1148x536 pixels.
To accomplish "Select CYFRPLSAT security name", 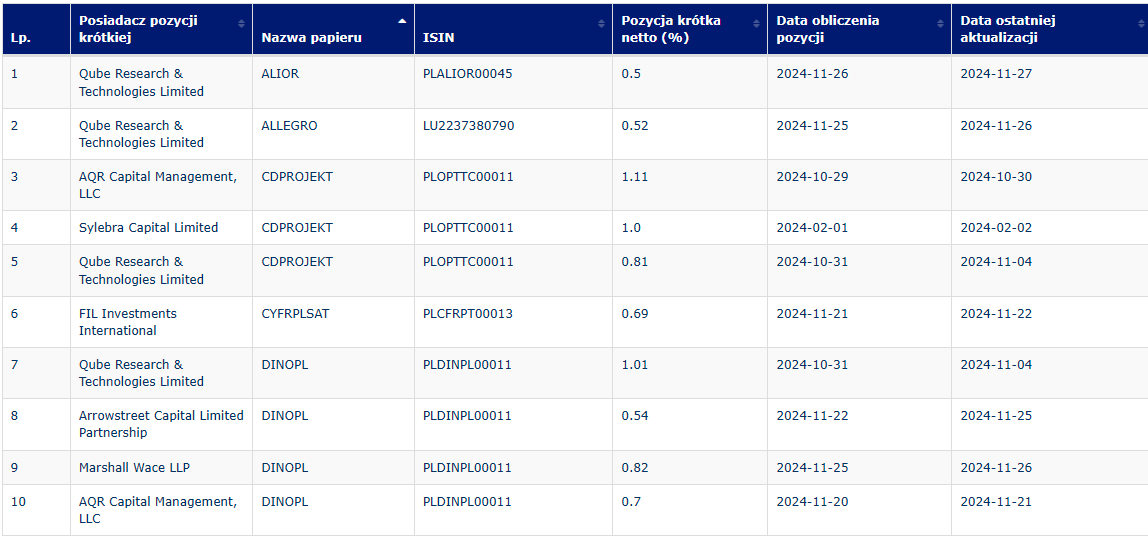I will tap(295, 313).
